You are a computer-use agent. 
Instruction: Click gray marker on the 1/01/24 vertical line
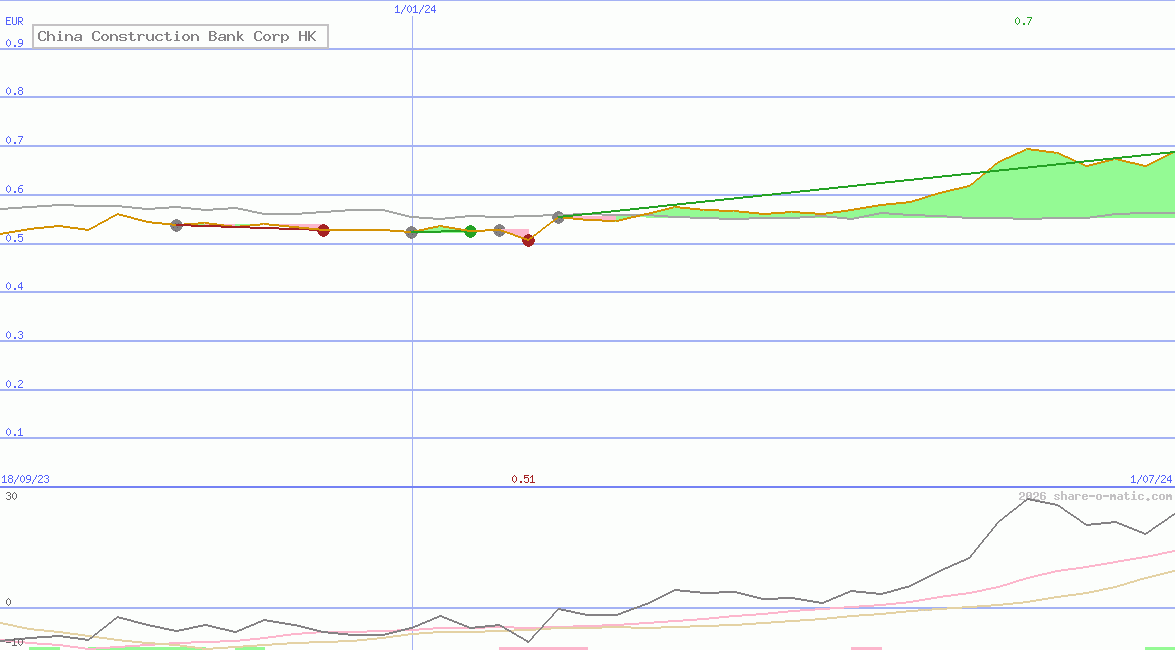pos(411,232)
